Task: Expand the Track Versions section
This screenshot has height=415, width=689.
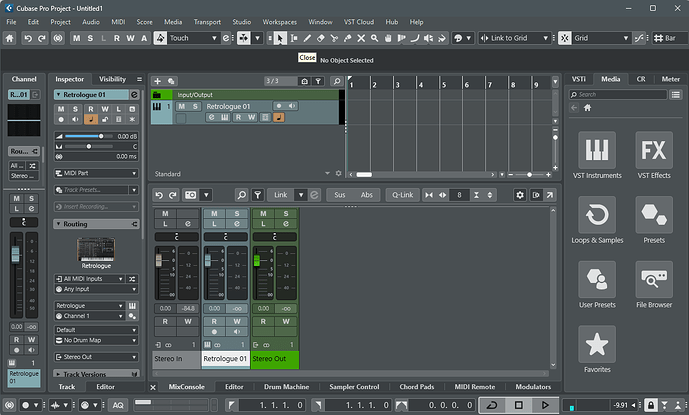Action: click(x=58, y=374)
